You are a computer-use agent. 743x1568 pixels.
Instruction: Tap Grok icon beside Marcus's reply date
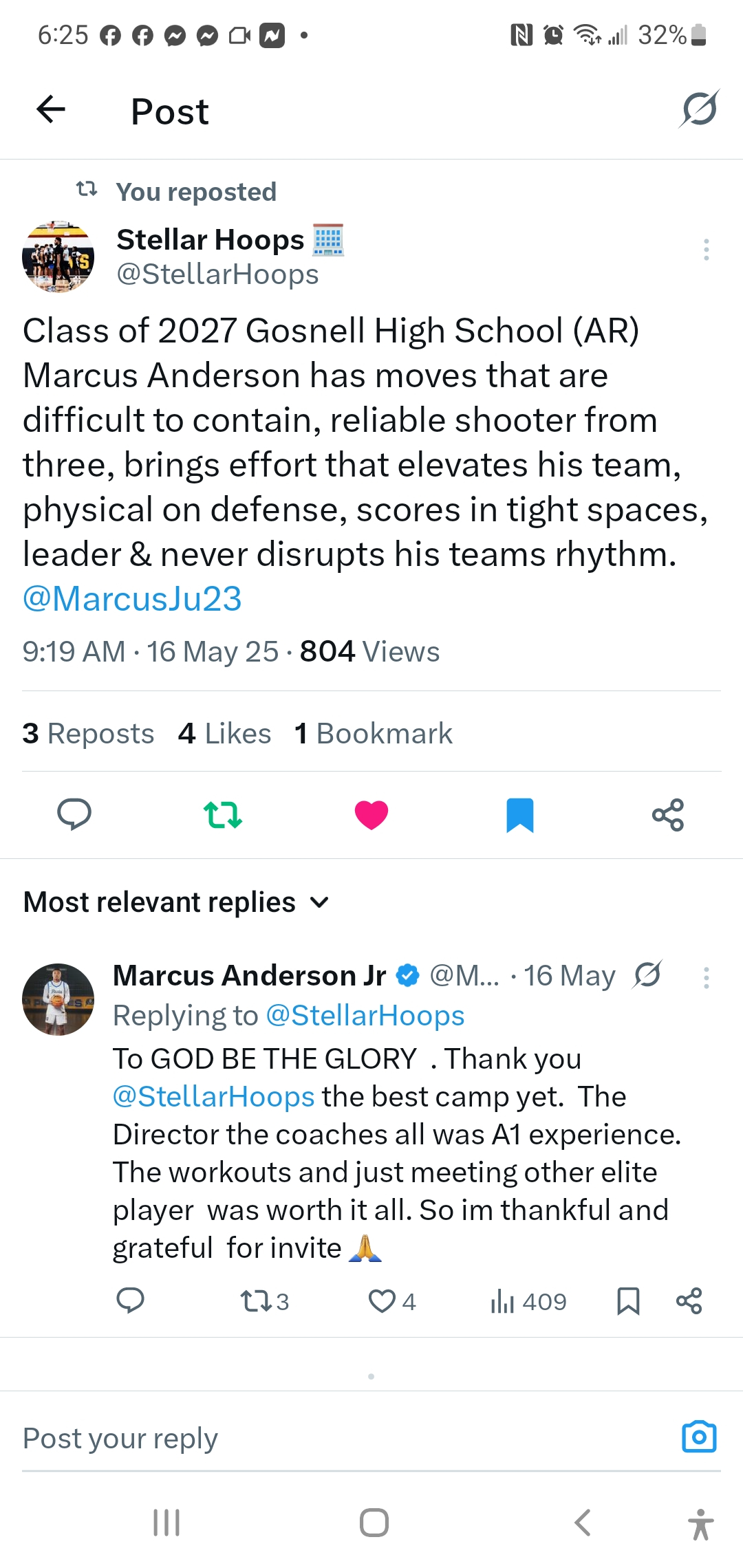coord(647,974)
